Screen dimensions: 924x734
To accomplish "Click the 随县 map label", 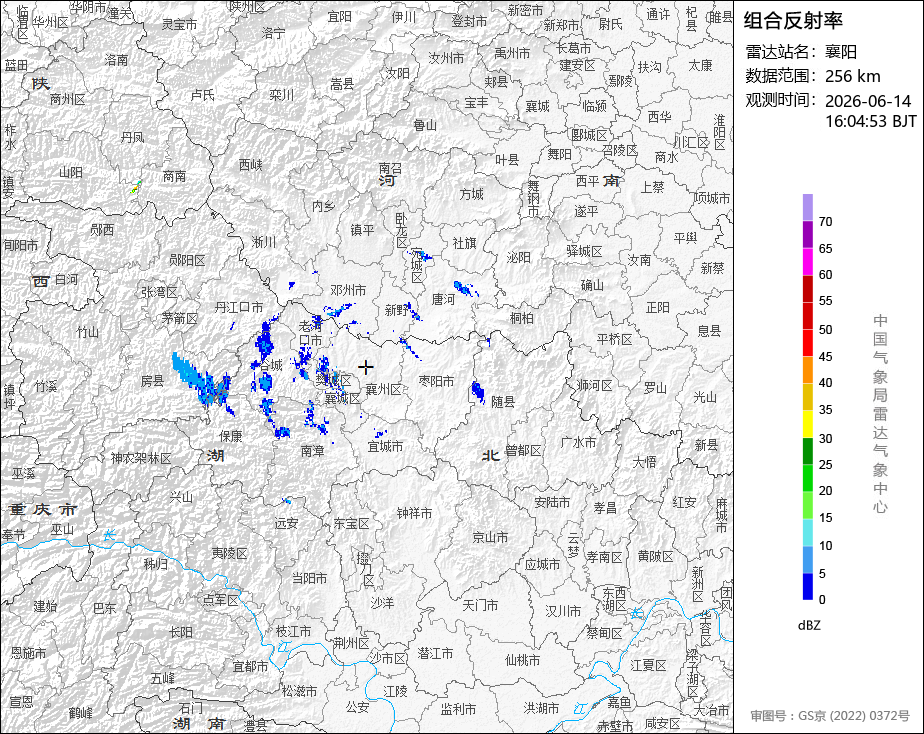I will [503, 402].
